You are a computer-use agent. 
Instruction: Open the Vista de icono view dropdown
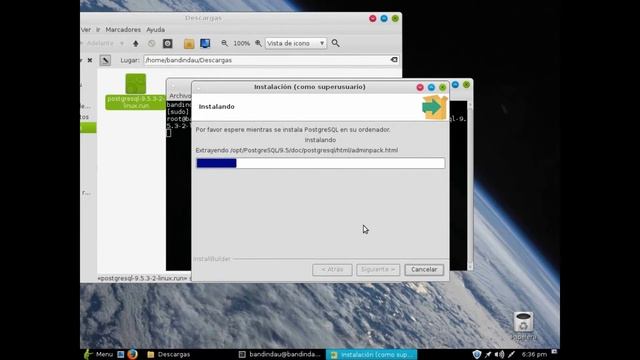coord(296,43)
